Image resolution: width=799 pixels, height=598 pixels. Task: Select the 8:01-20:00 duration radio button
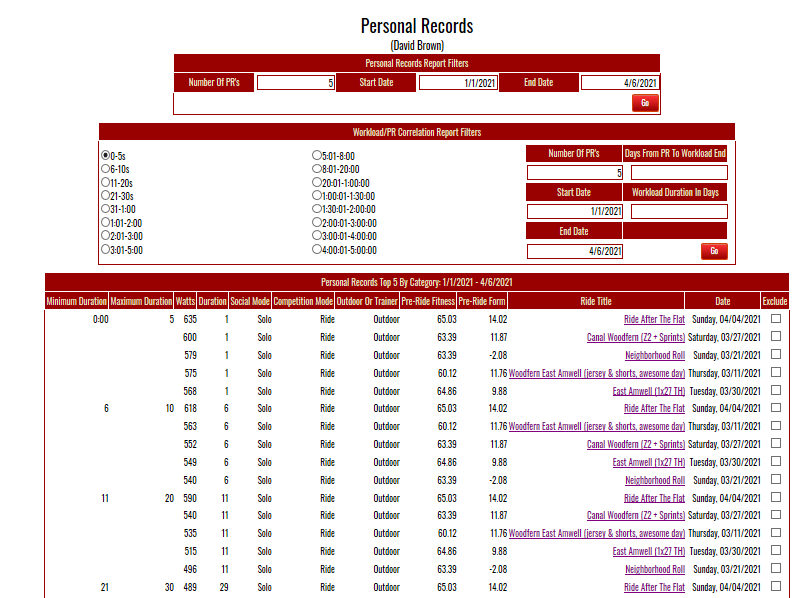coord(317,168)
